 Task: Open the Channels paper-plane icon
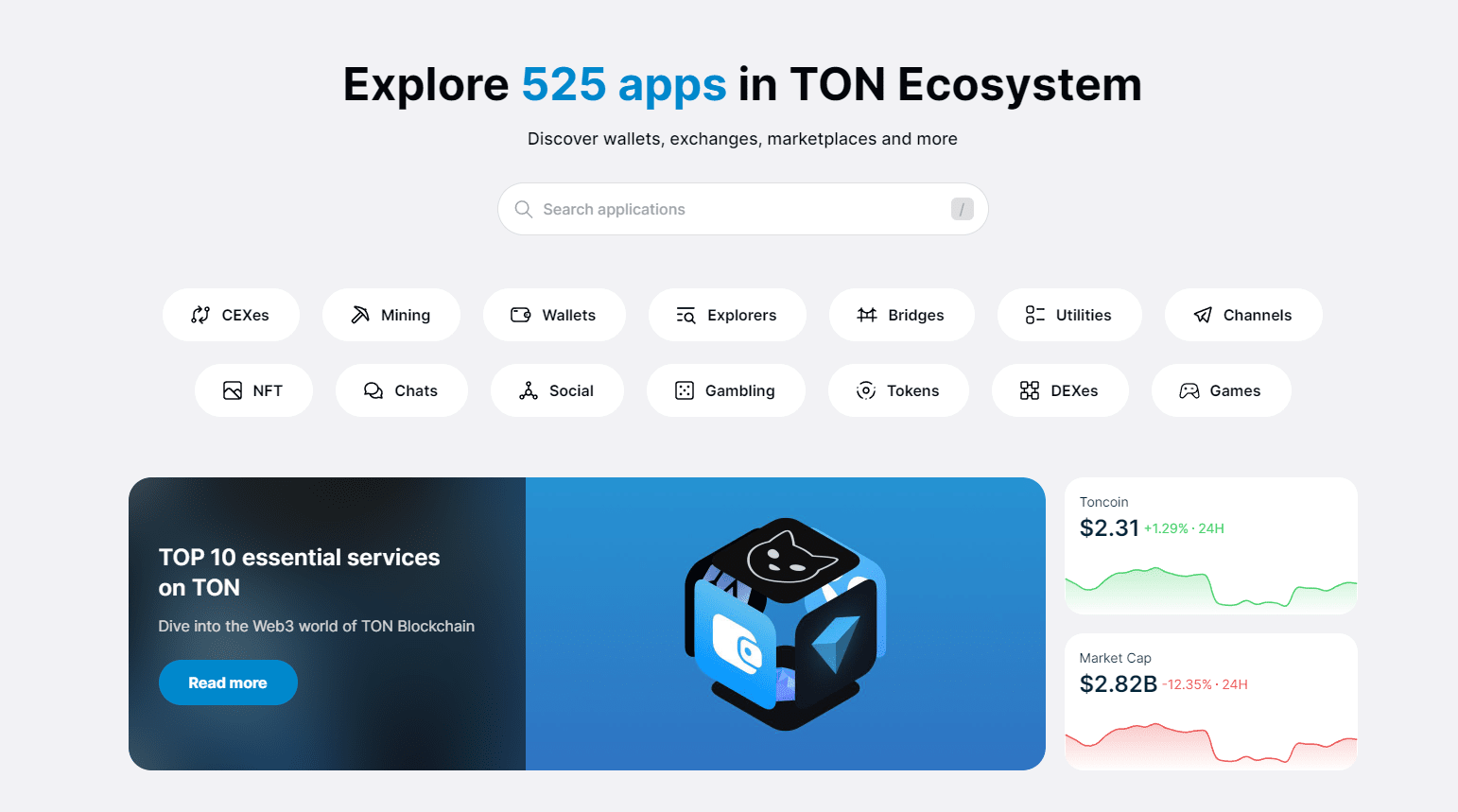1203,315
